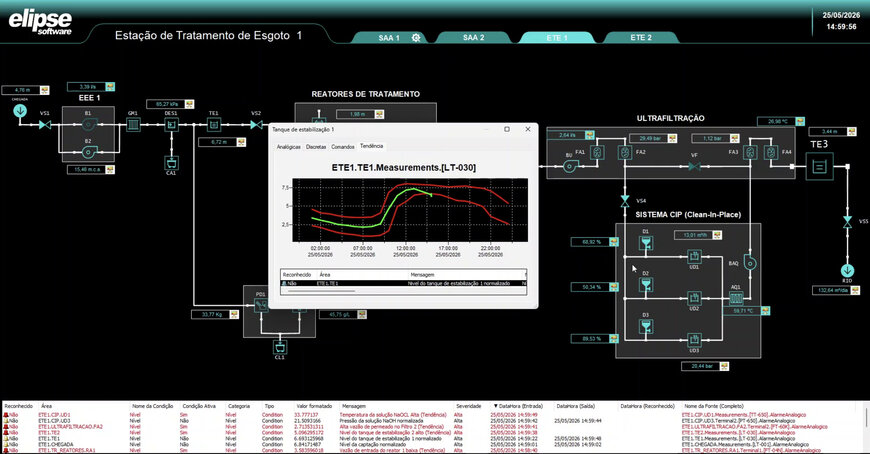870x454 pixels.
Task: Click the TE3 tank icon
Action: 820,166
